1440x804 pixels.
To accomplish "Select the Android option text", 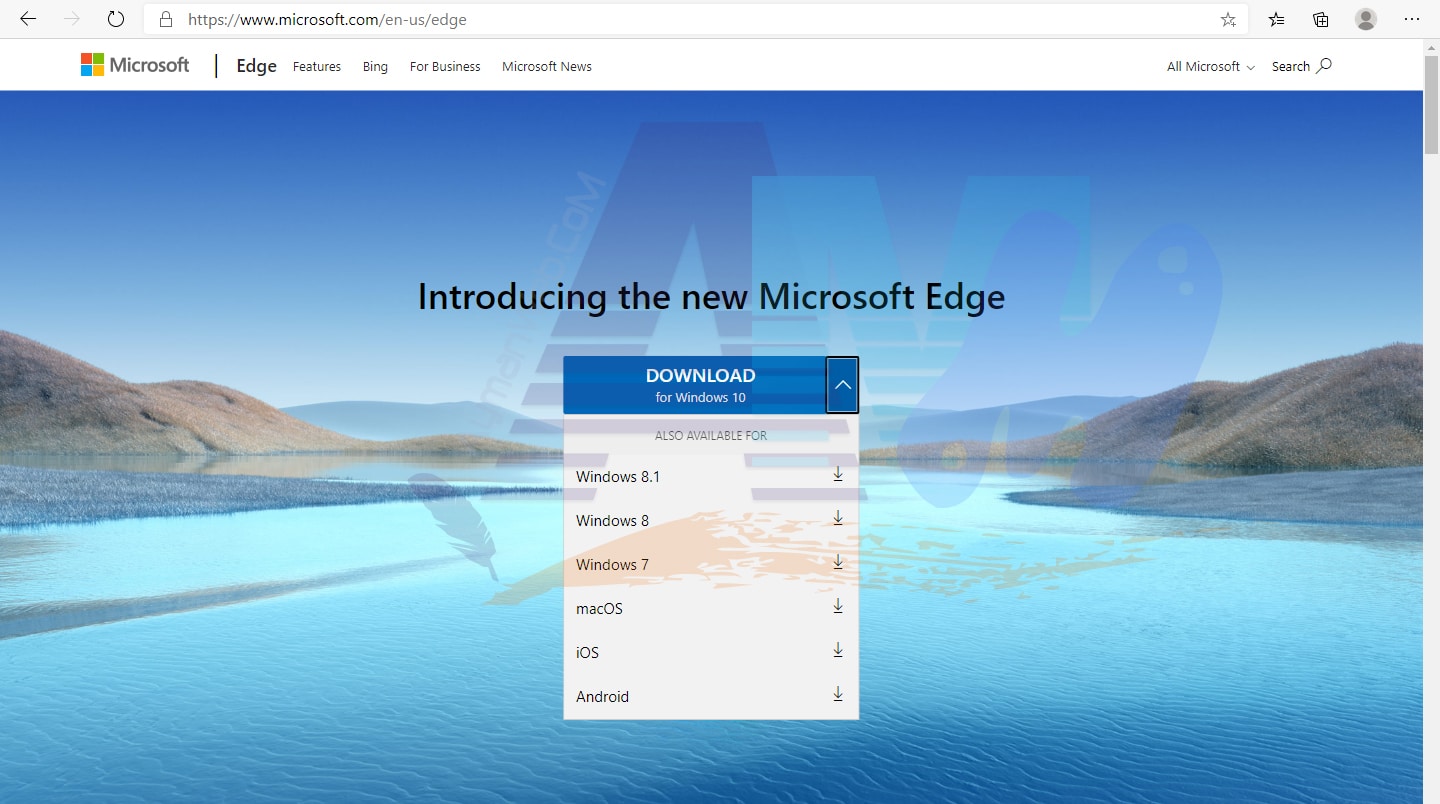I will [x=602, y=697].
